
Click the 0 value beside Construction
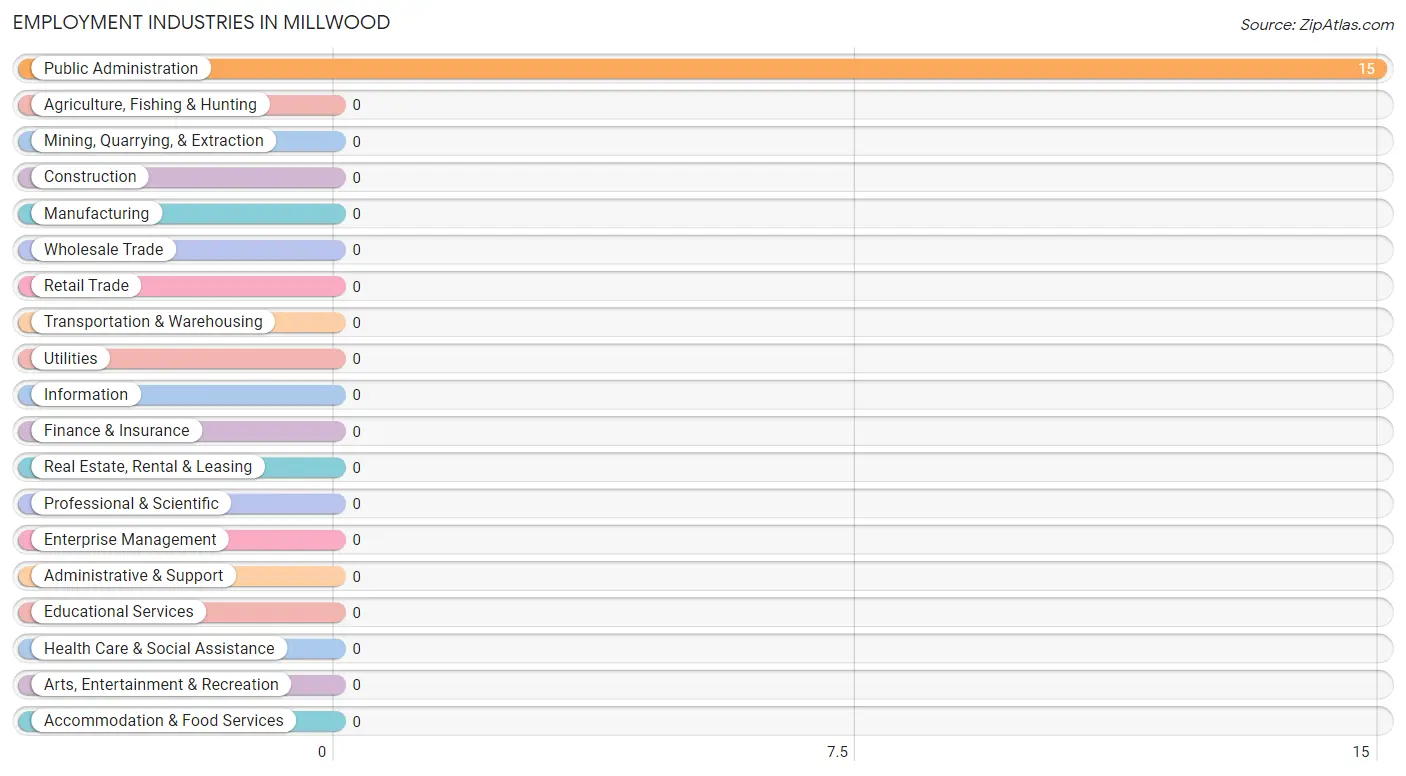[356, 178]
